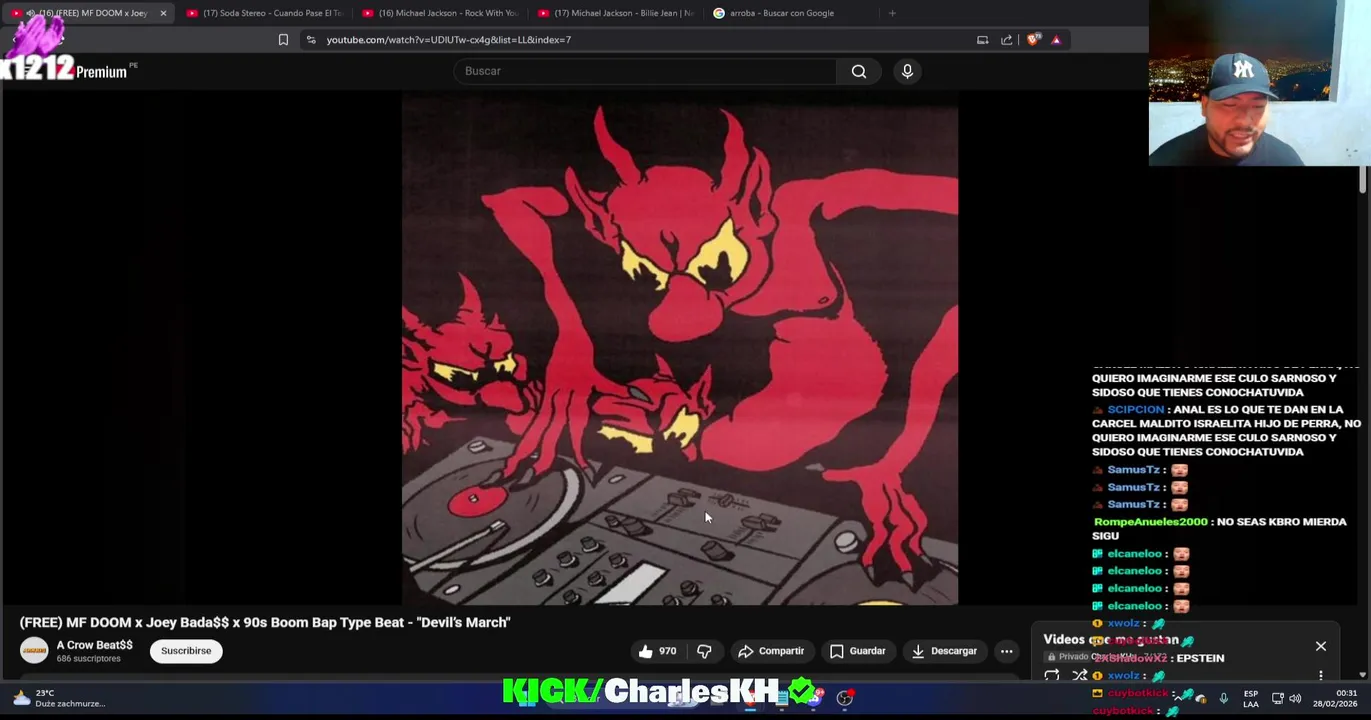Open the A Crow Beat$$ channel avatar

(x=34, y=651)
